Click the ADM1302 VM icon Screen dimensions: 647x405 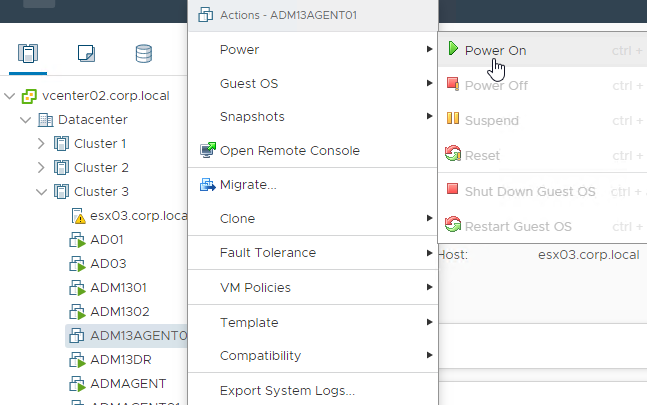77,312
